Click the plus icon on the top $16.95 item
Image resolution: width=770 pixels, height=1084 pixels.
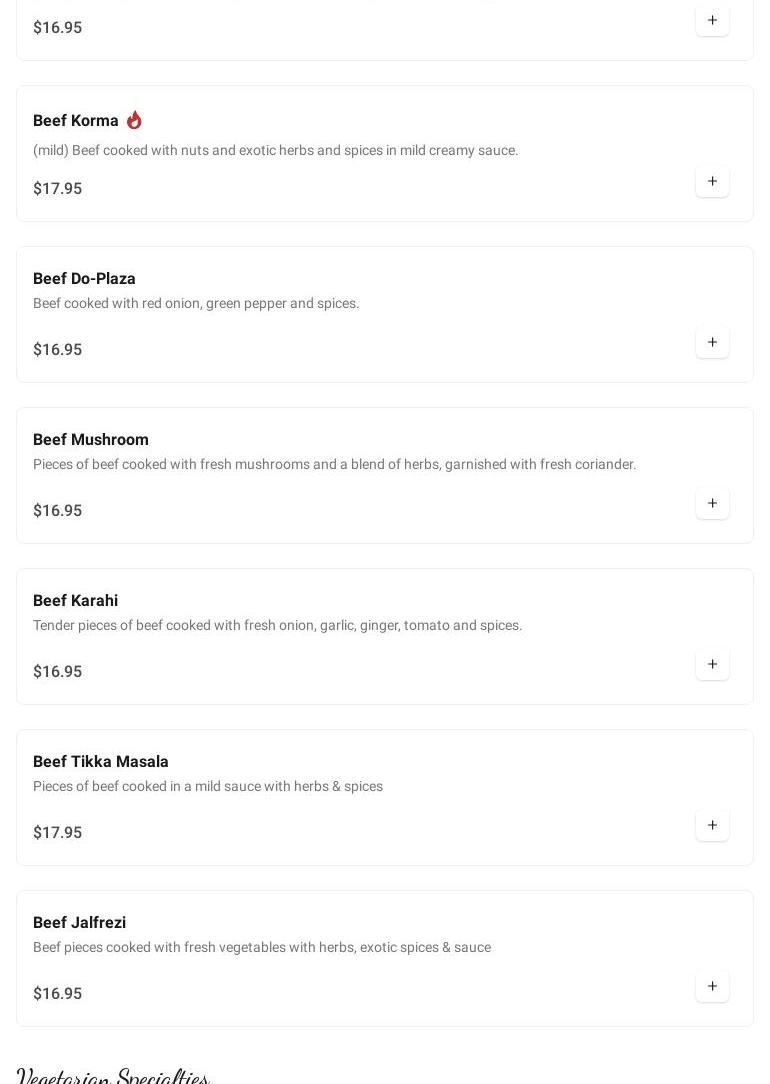(x=712, y=20)
